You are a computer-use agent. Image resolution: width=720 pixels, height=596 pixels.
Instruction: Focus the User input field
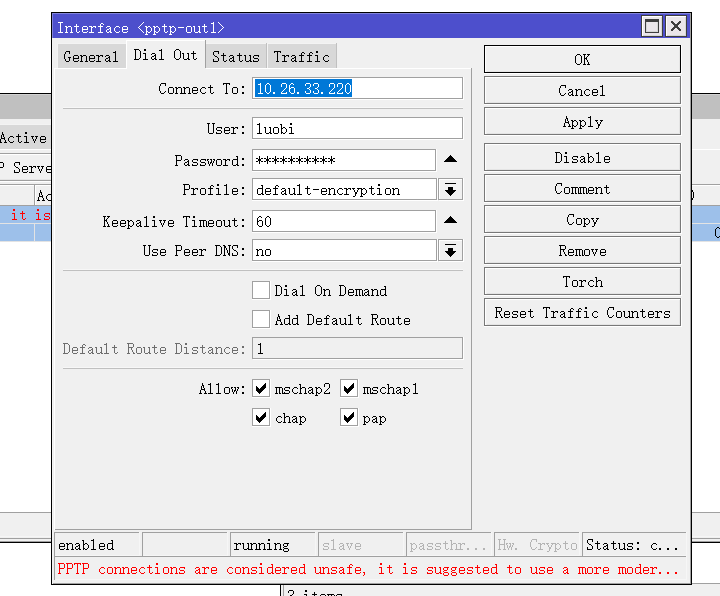click(x=357, y=129)
